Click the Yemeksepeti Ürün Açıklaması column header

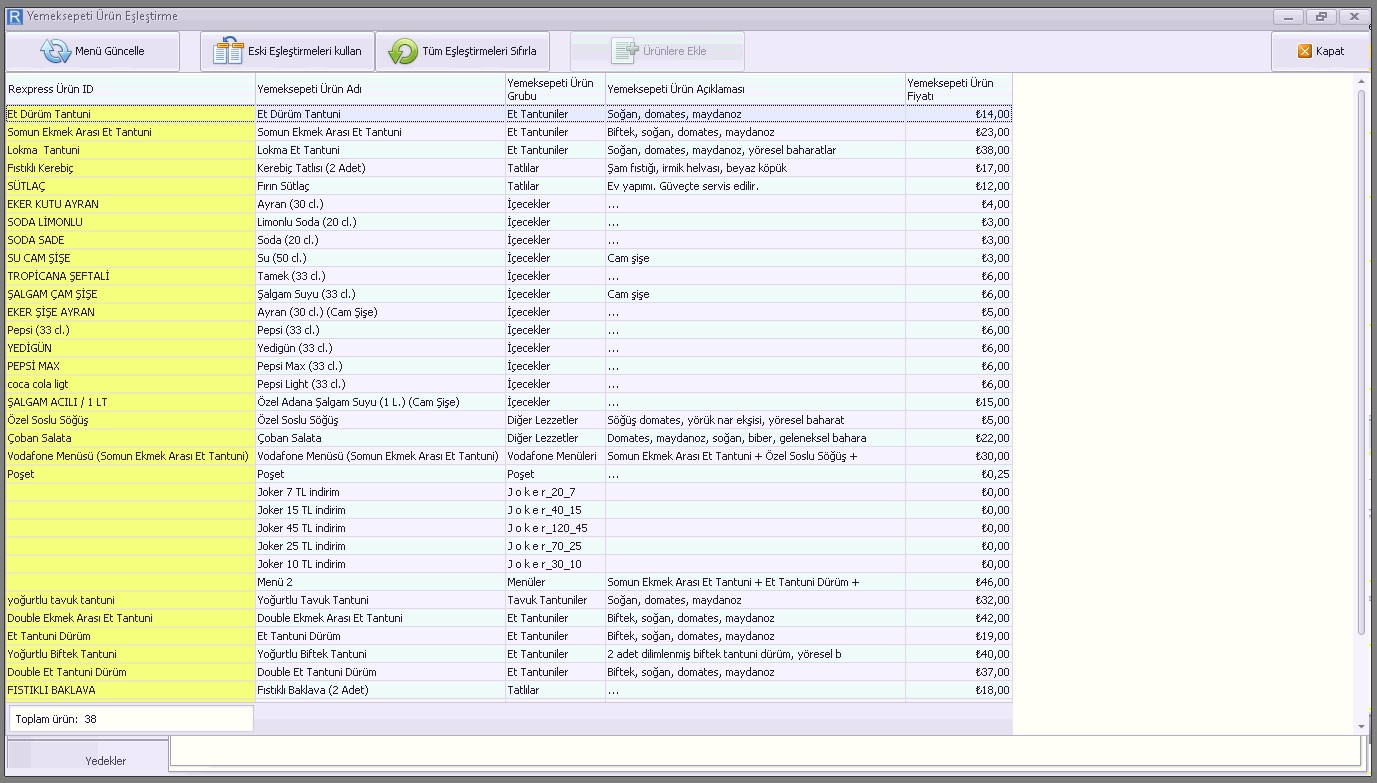tap(755, 89)
